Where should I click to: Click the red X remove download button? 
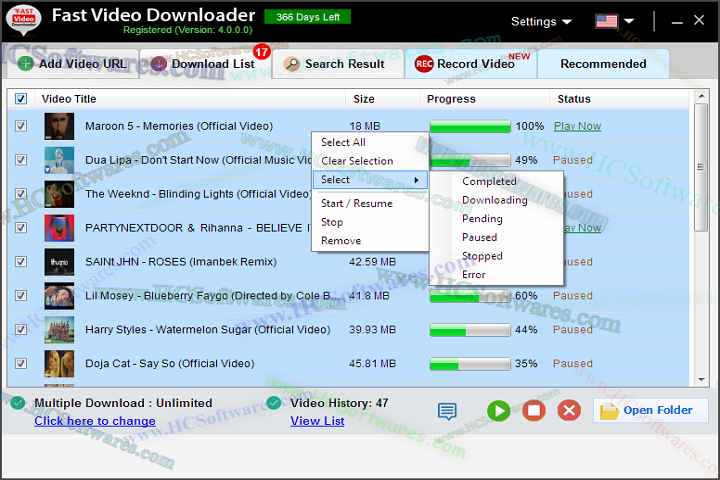[x=569, y=410]
